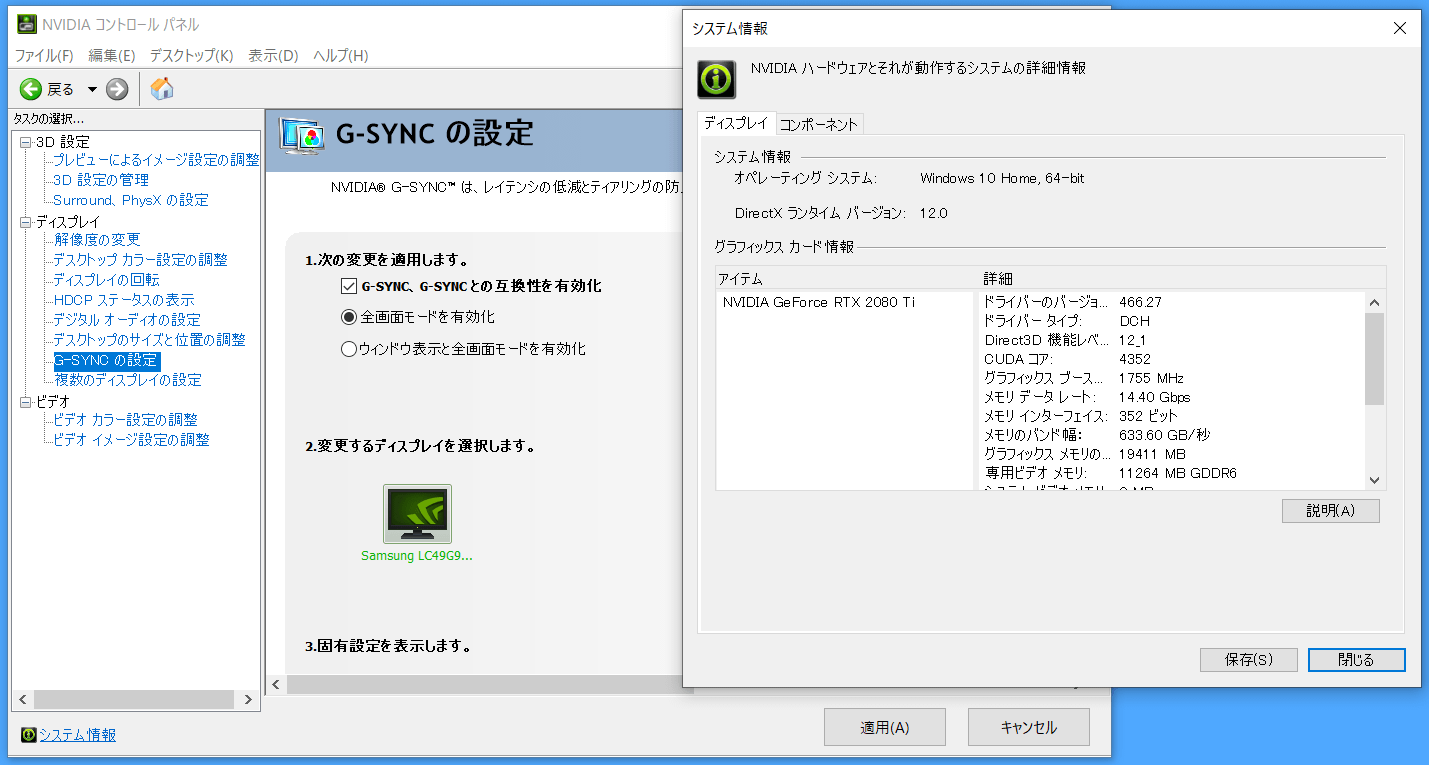Image resolution: width=1429 pixels, height=765 pixels.
Task: Select ビデオ カラー設定の調整 tree item
Action: pos(125,420)
